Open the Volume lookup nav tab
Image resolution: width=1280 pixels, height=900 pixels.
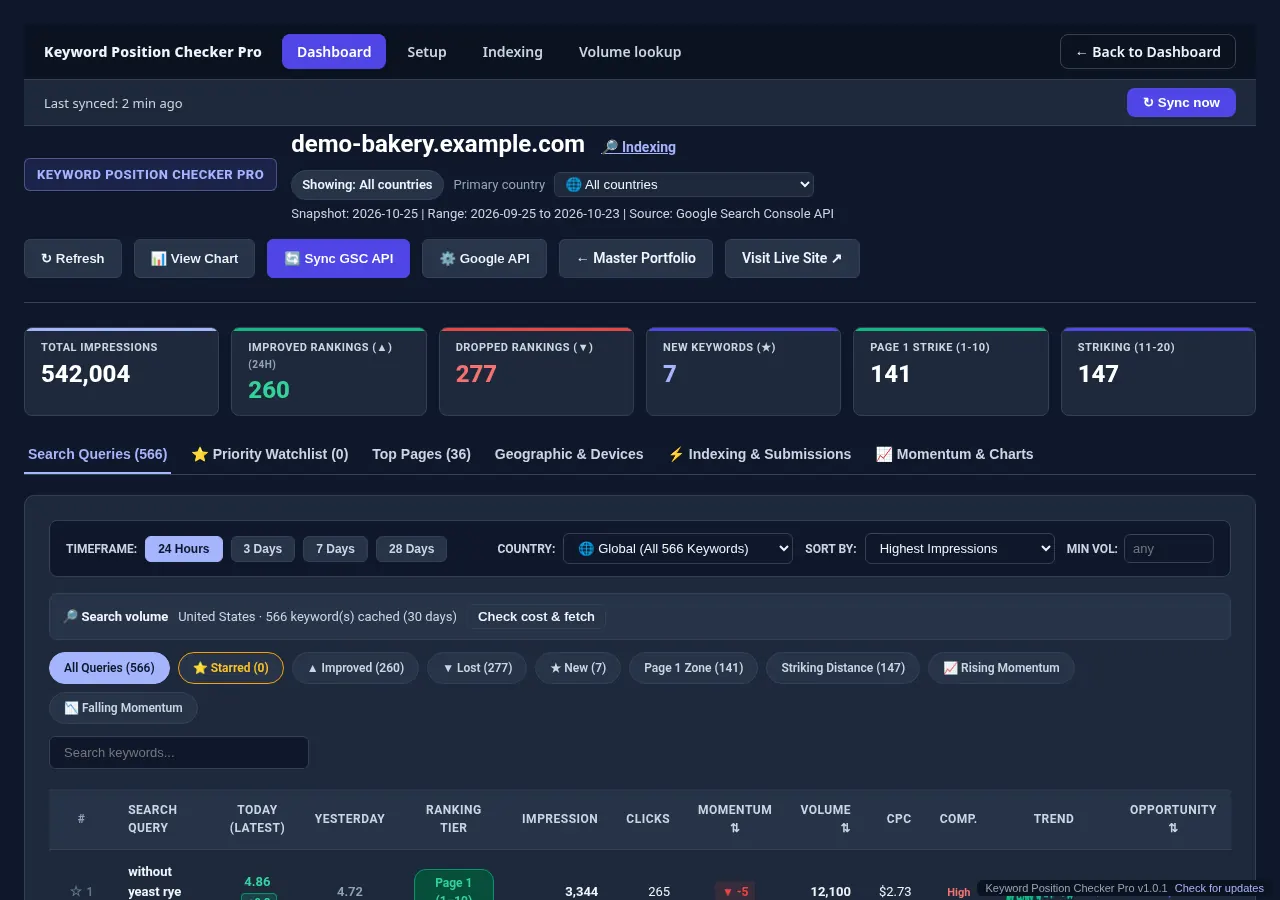click(630, 52)
